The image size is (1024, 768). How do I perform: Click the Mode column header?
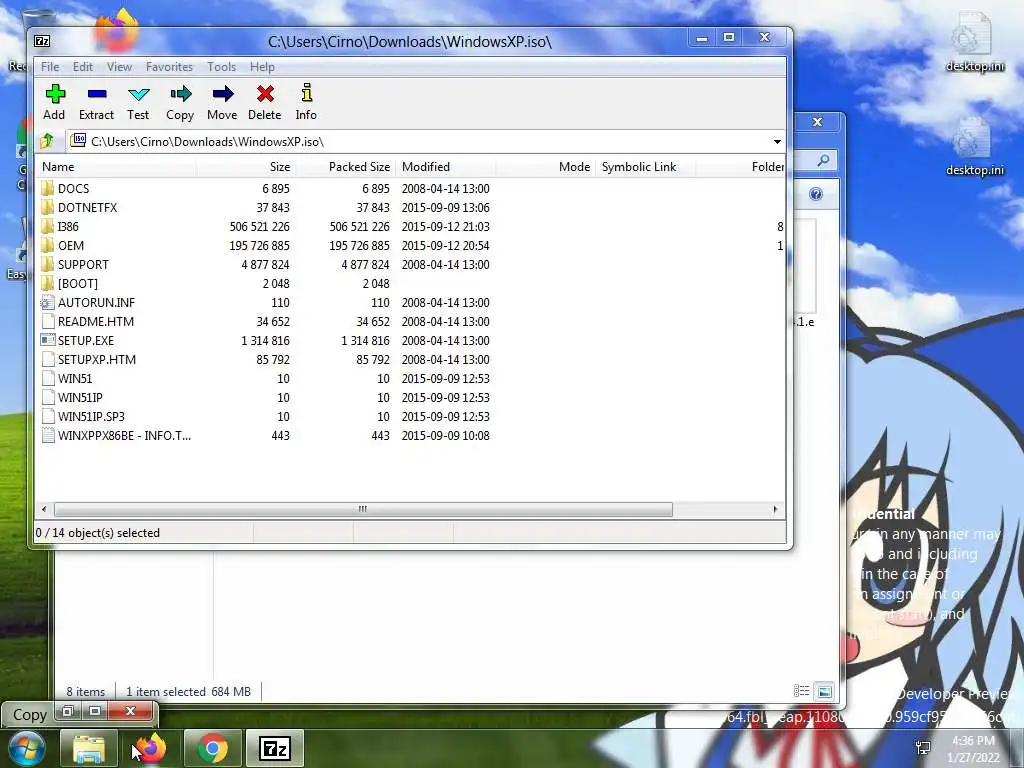(x=545, y=167)
